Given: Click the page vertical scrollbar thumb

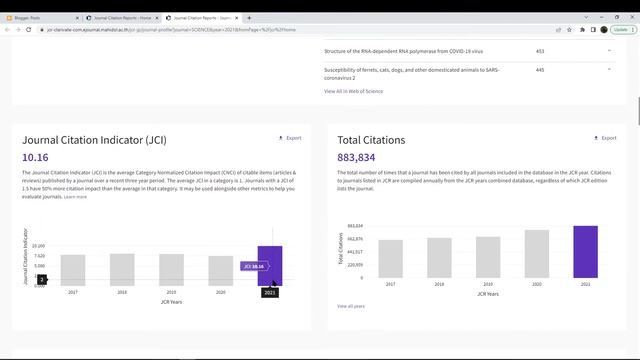Looking at the screenshot, I should pos(638,111).
